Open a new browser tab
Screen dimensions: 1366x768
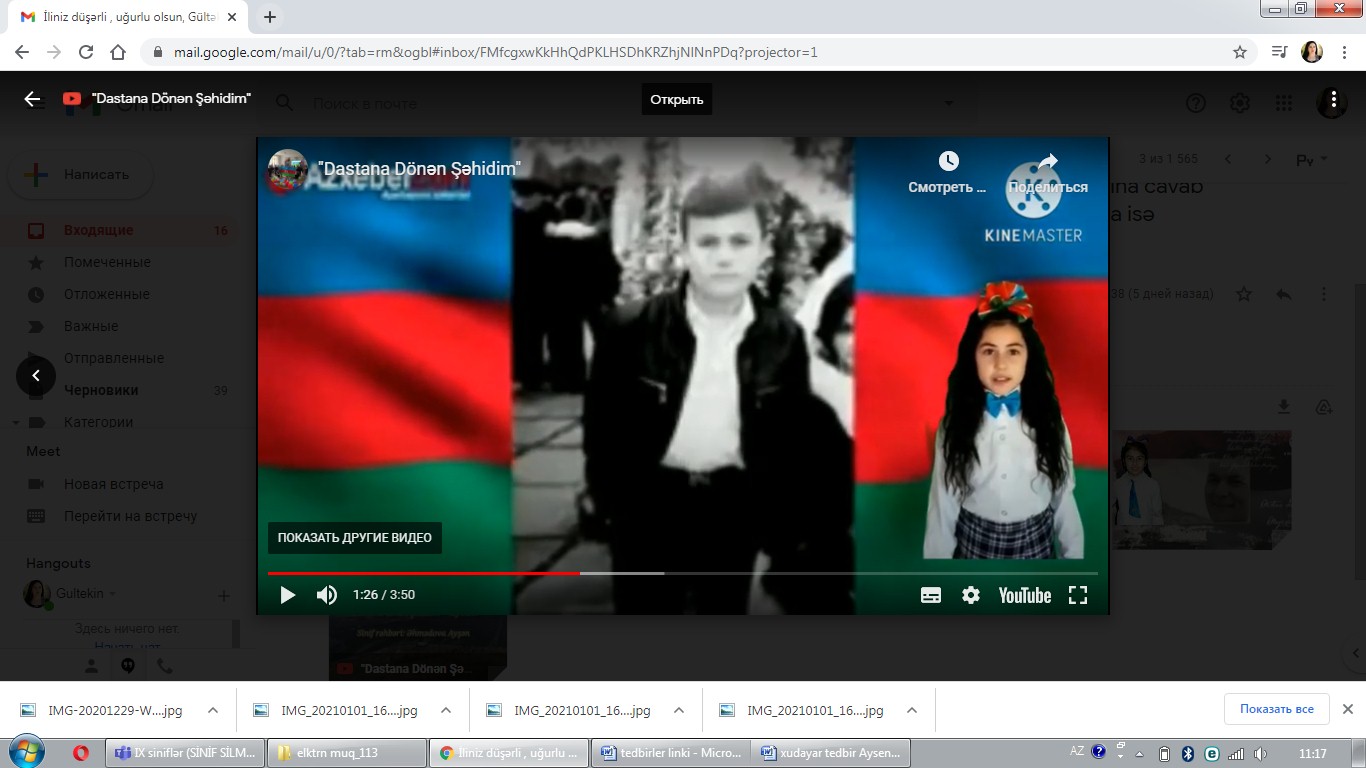click(270, 17)
